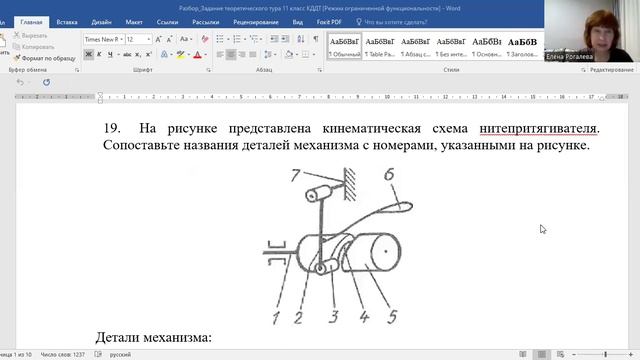Image resolution: width=640 pixels, height=360 pixels.
Task: Open the font name dropdown
Action: pos(121,39)
